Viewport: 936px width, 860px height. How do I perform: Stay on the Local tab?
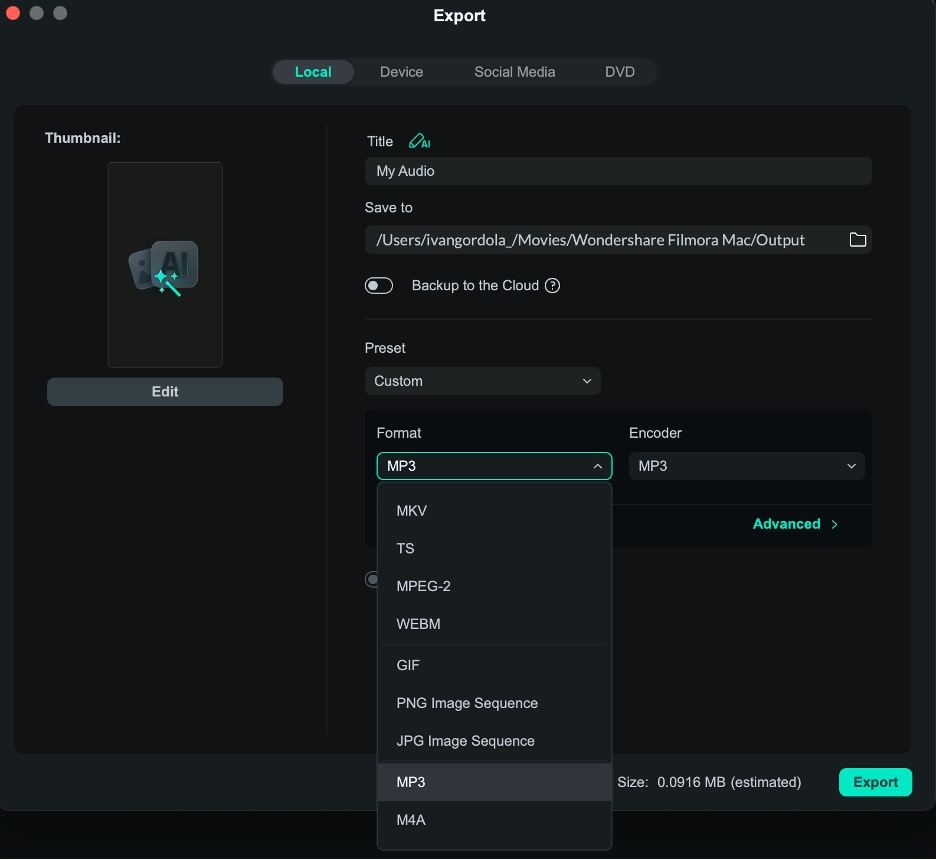click(313, 71)
